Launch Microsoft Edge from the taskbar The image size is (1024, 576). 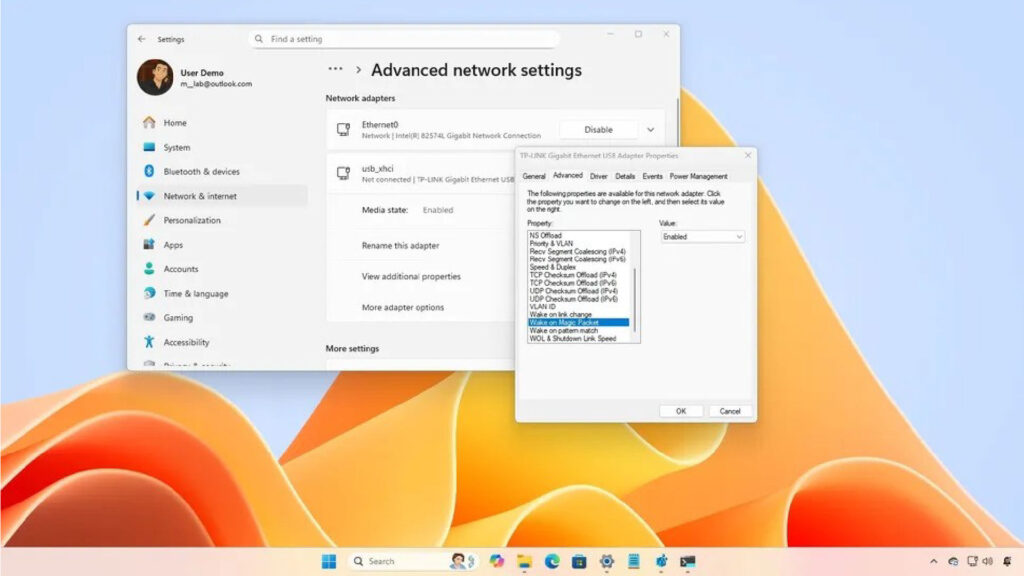tap(552, 561)
